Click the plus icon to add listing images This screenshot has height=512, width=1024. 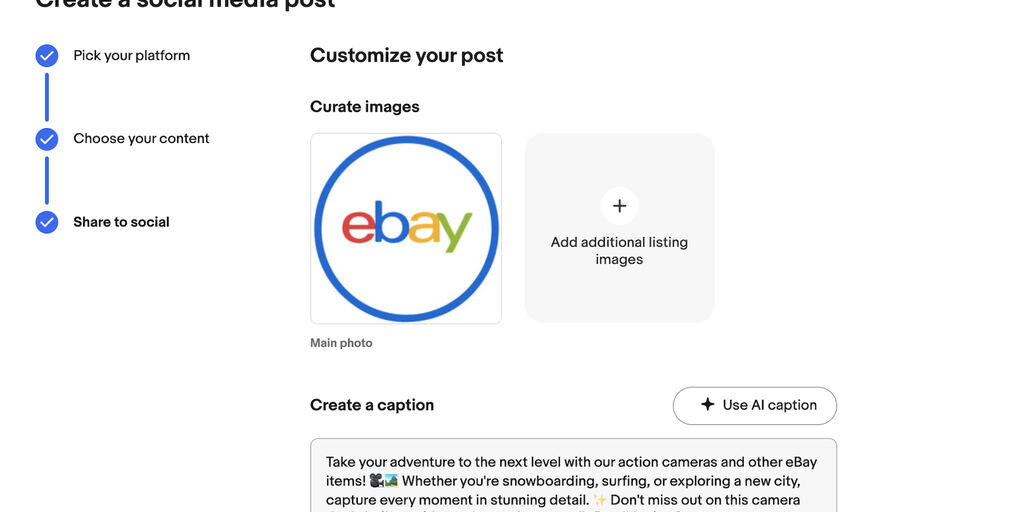pos(619,206)
